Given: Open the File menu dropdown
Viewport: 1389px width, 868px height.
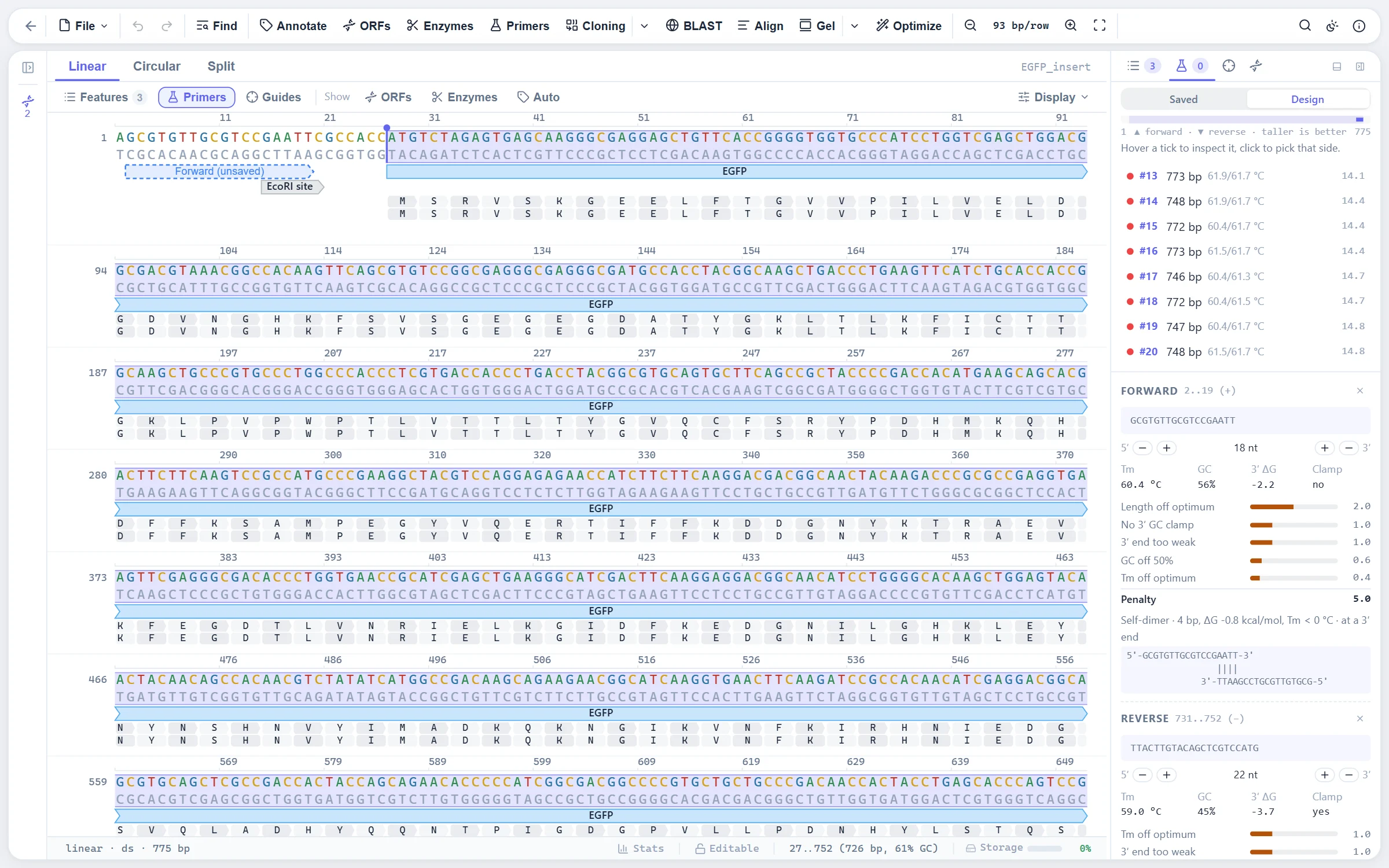Looking at the screenshot, I should [84, 25].
